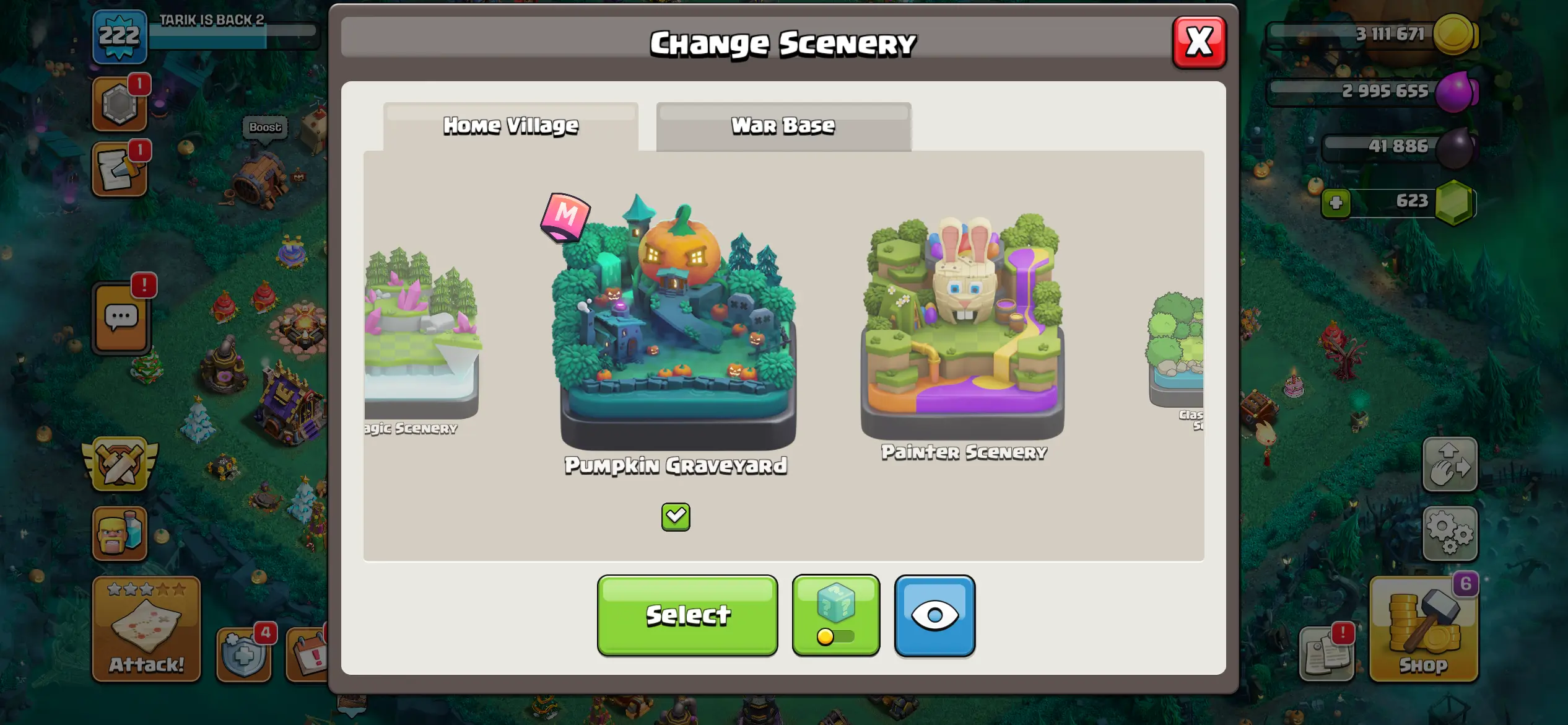Toggle the green checkmark under Pumpkin Graveyard
Screen dimensions: 1568x725
(x=676, y=517)
